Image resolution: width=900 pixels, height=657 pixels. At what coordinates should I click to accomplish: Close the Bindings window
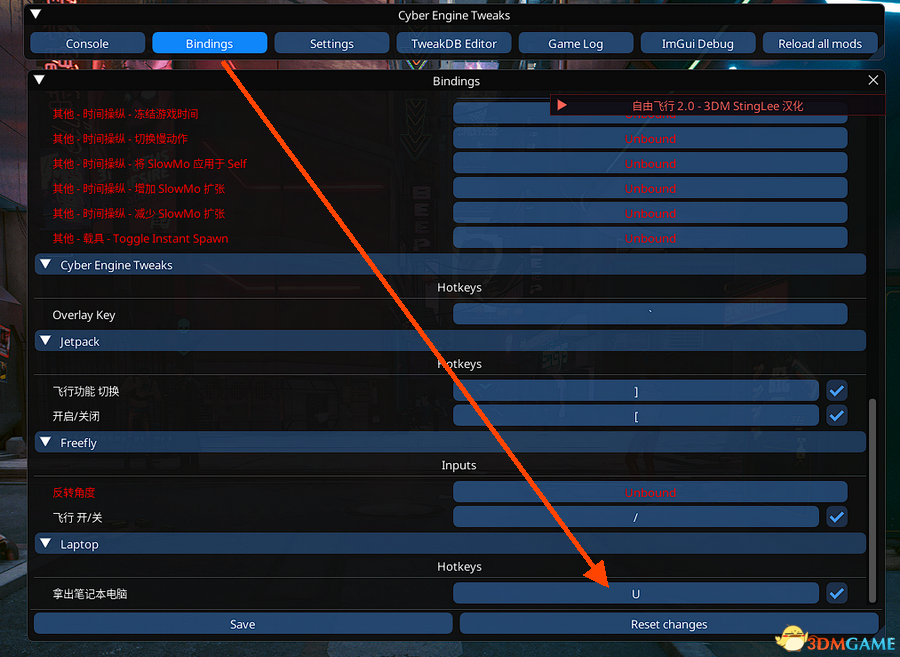click(873, 80)
